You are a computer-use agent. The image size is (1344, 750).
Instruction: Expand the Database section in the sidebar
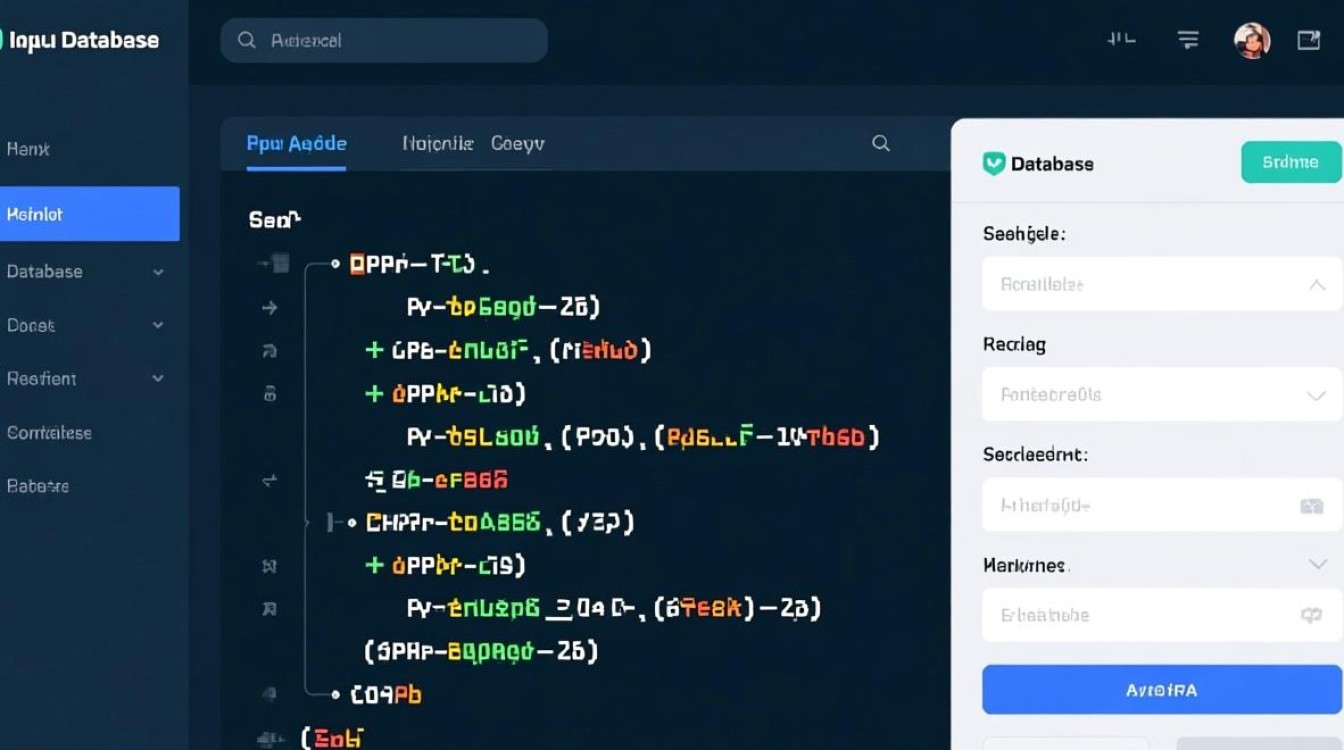[157, 271]
